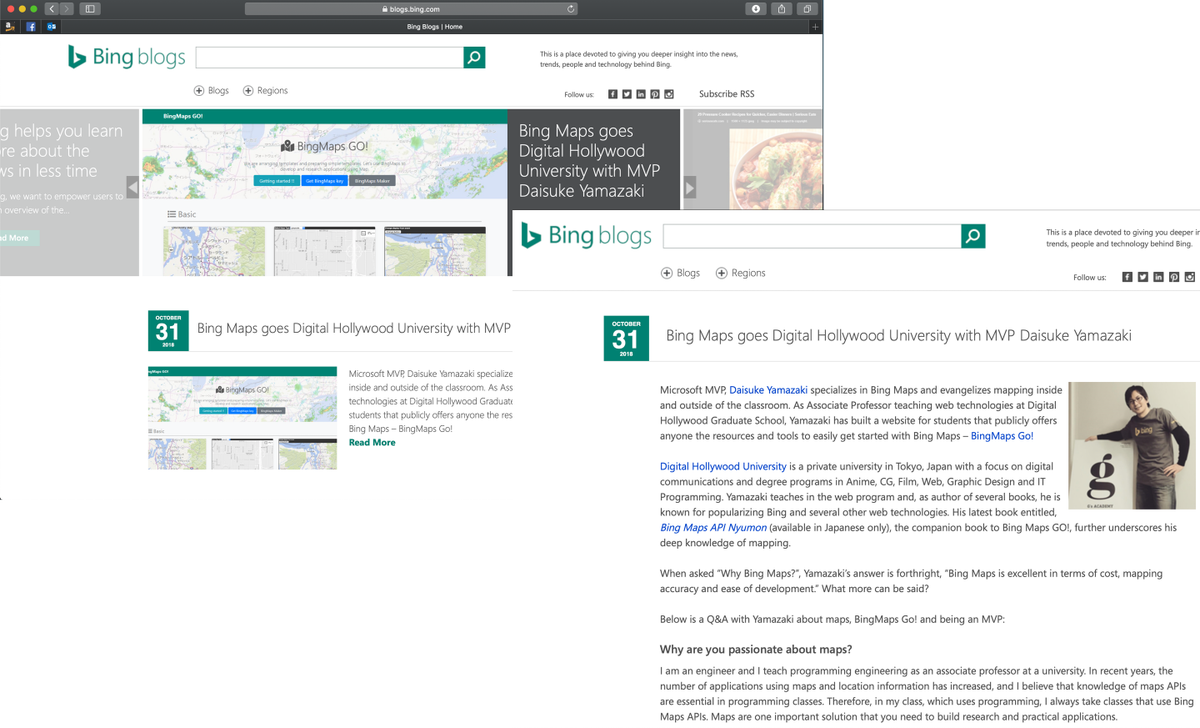Open Pinterest follow icon in Safari window
This screenshot has width=1200, height=728.
coord(655,94)
